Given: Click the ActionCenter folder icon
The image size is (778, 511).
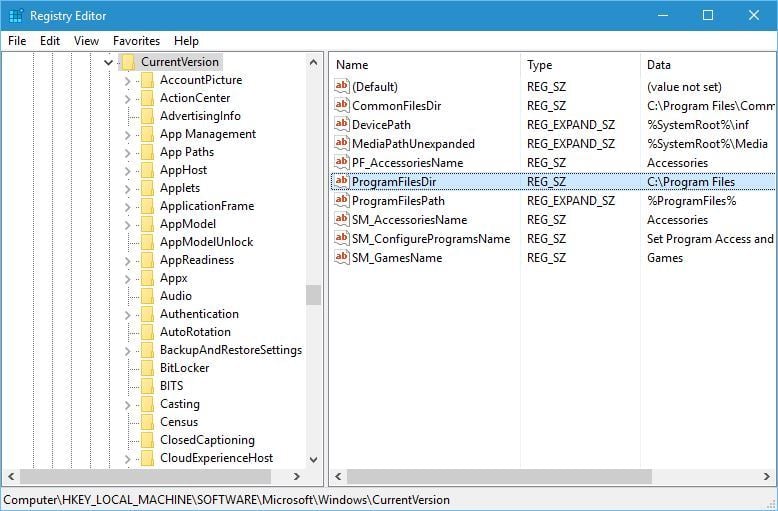Looking at the screenshot, I should point(147,98).
